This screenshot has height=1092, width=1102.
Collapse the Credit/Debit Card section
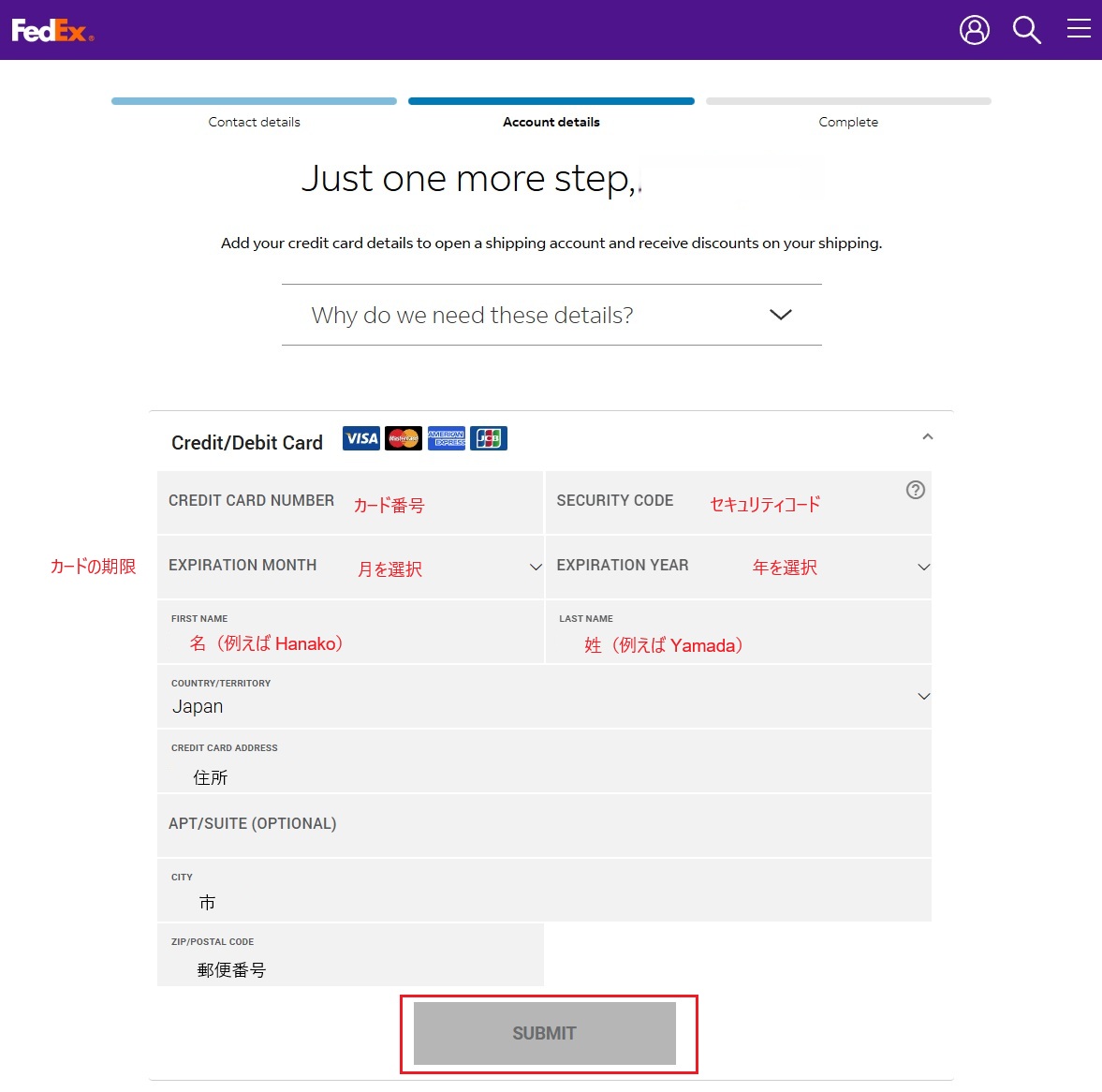coord(927,437)
